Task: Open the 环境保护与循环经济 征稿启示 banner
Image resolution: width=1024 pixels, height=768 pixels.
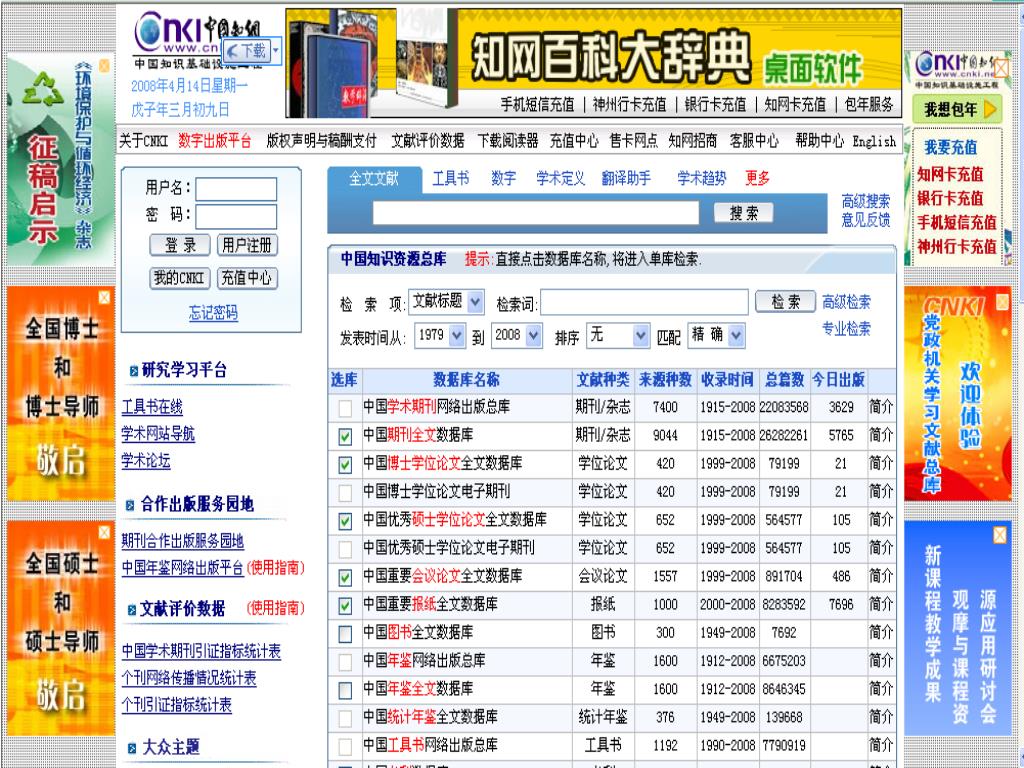Action: coord(61,160)
